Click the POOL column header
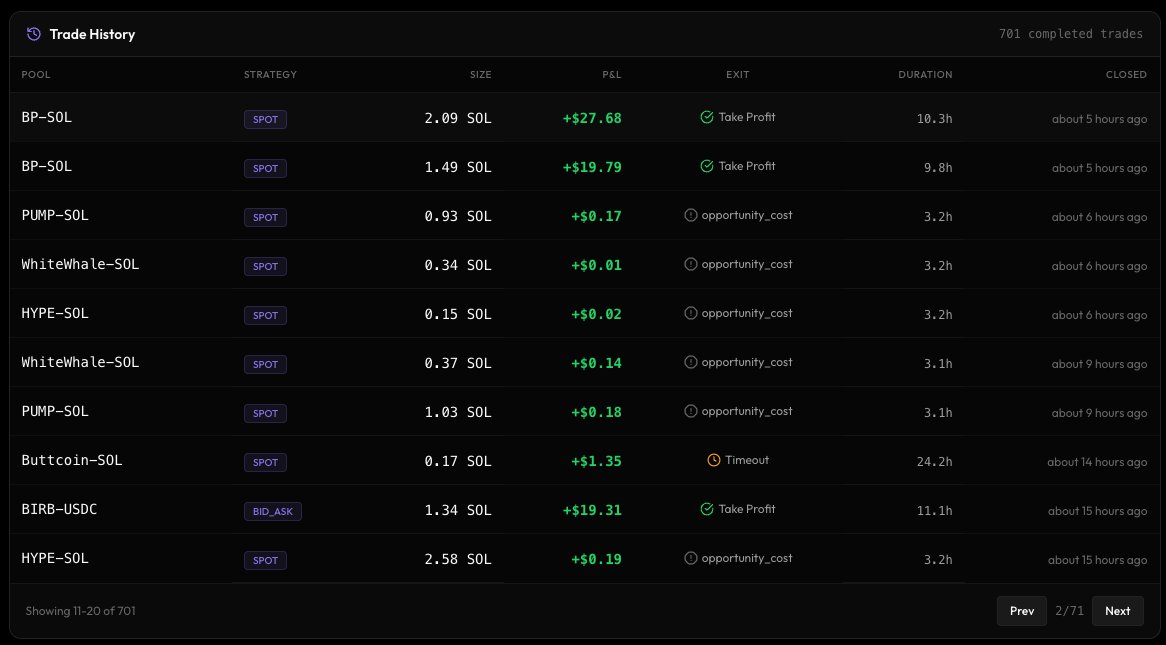The height and width of the screenshot is (645, 1166). click(x=36, y=74)
